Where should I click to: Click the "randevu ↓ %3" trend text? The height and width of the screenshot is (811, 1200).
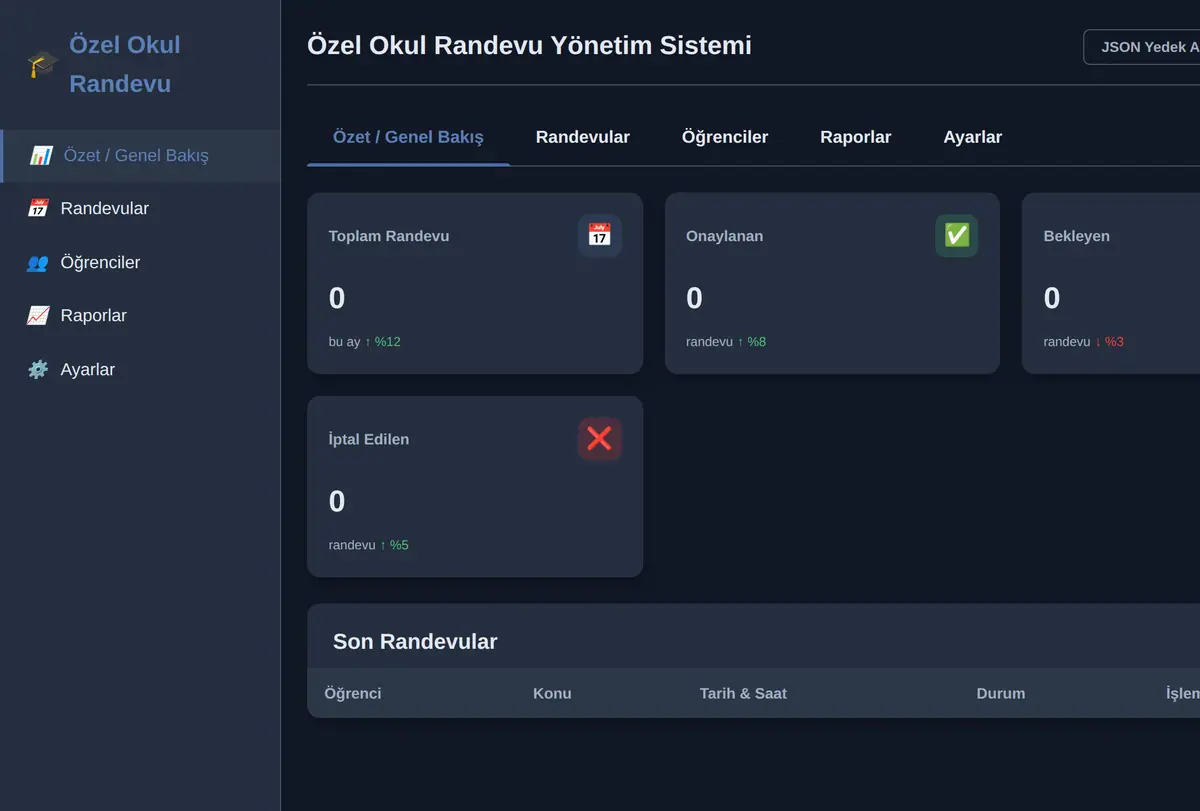(1084, 342)
